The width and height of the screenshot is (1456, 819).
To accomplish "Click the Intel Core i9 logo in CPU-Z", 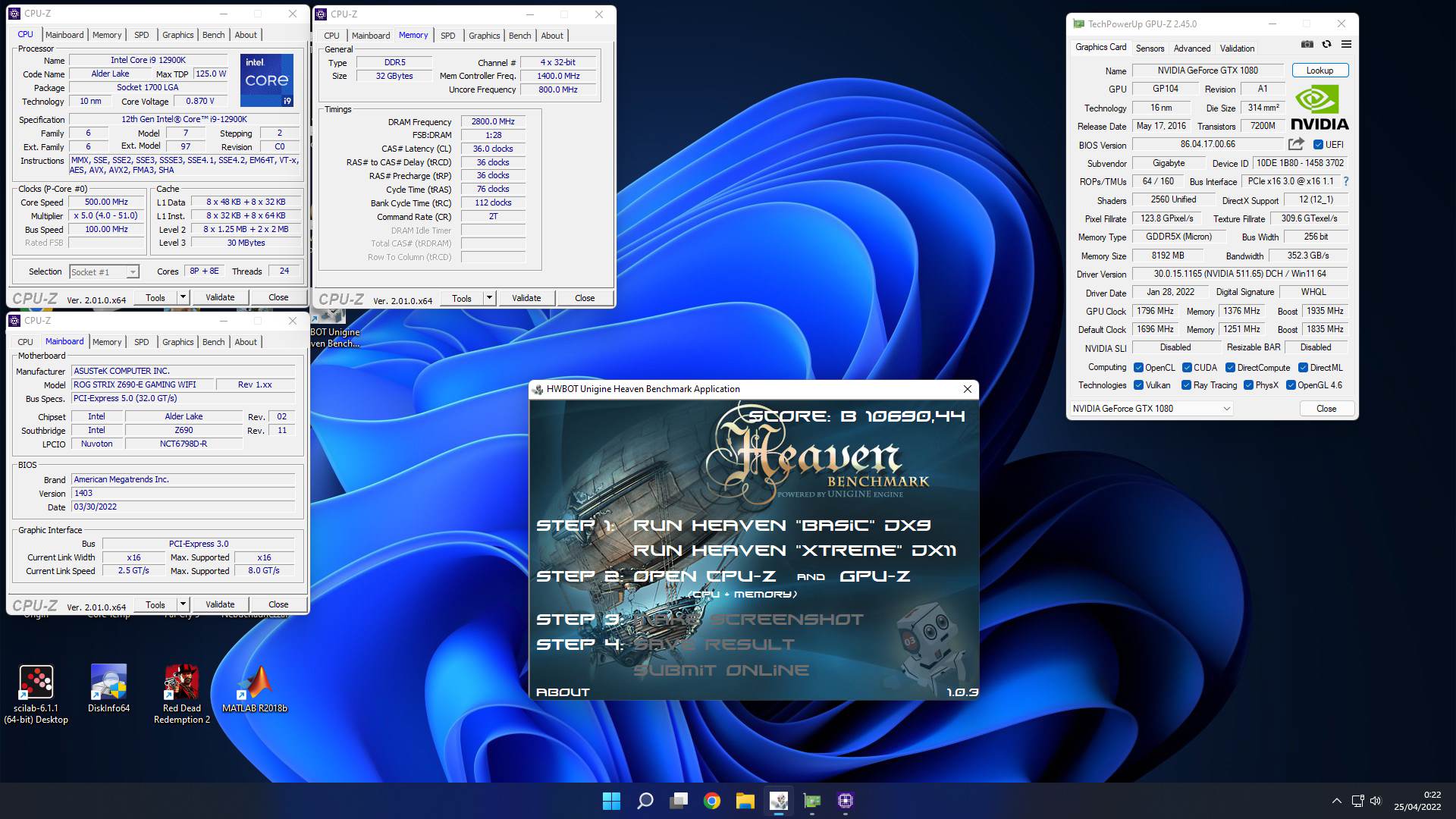I will [x=266, y=80].
